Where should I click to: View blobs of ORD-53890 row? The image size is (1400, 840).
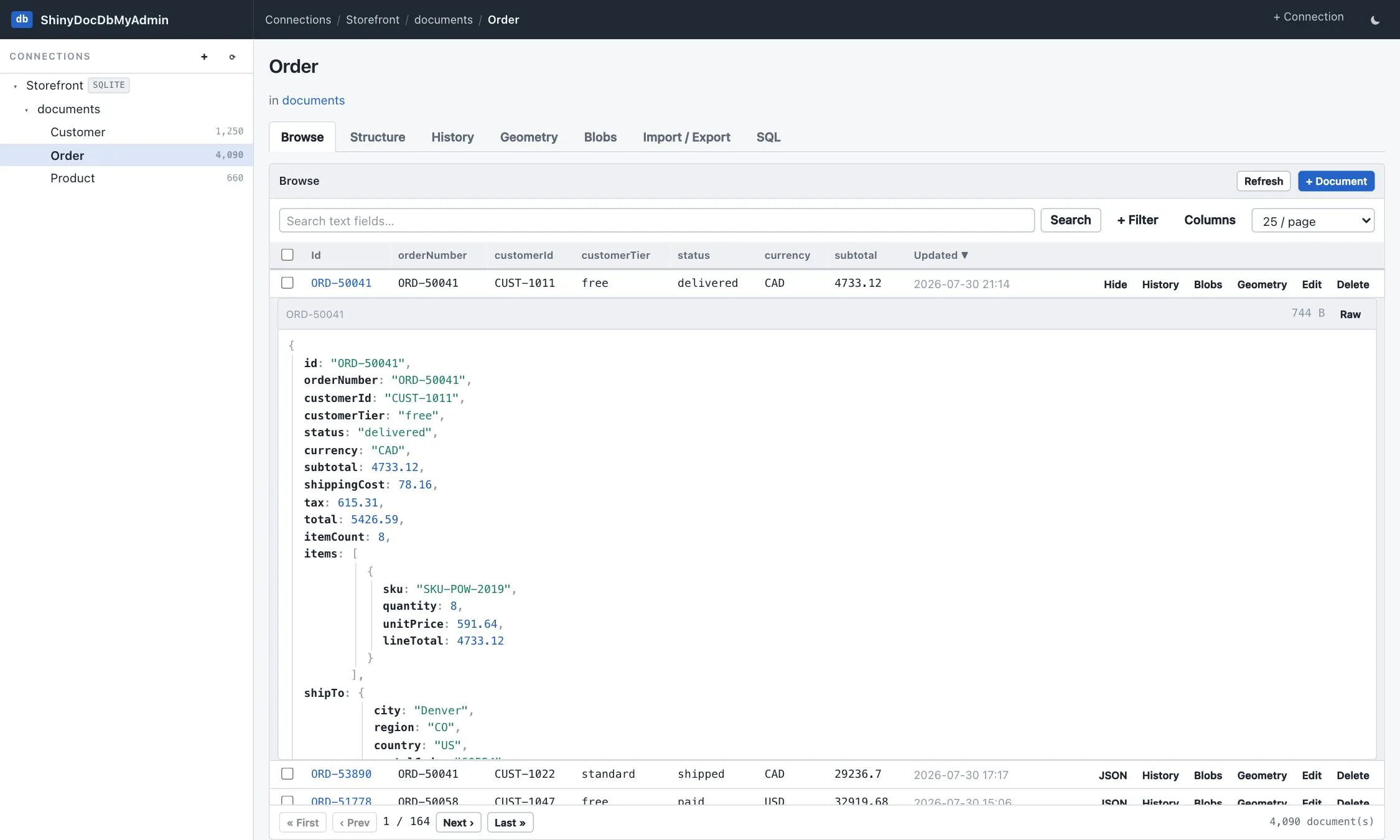[x=1208, y=775]
